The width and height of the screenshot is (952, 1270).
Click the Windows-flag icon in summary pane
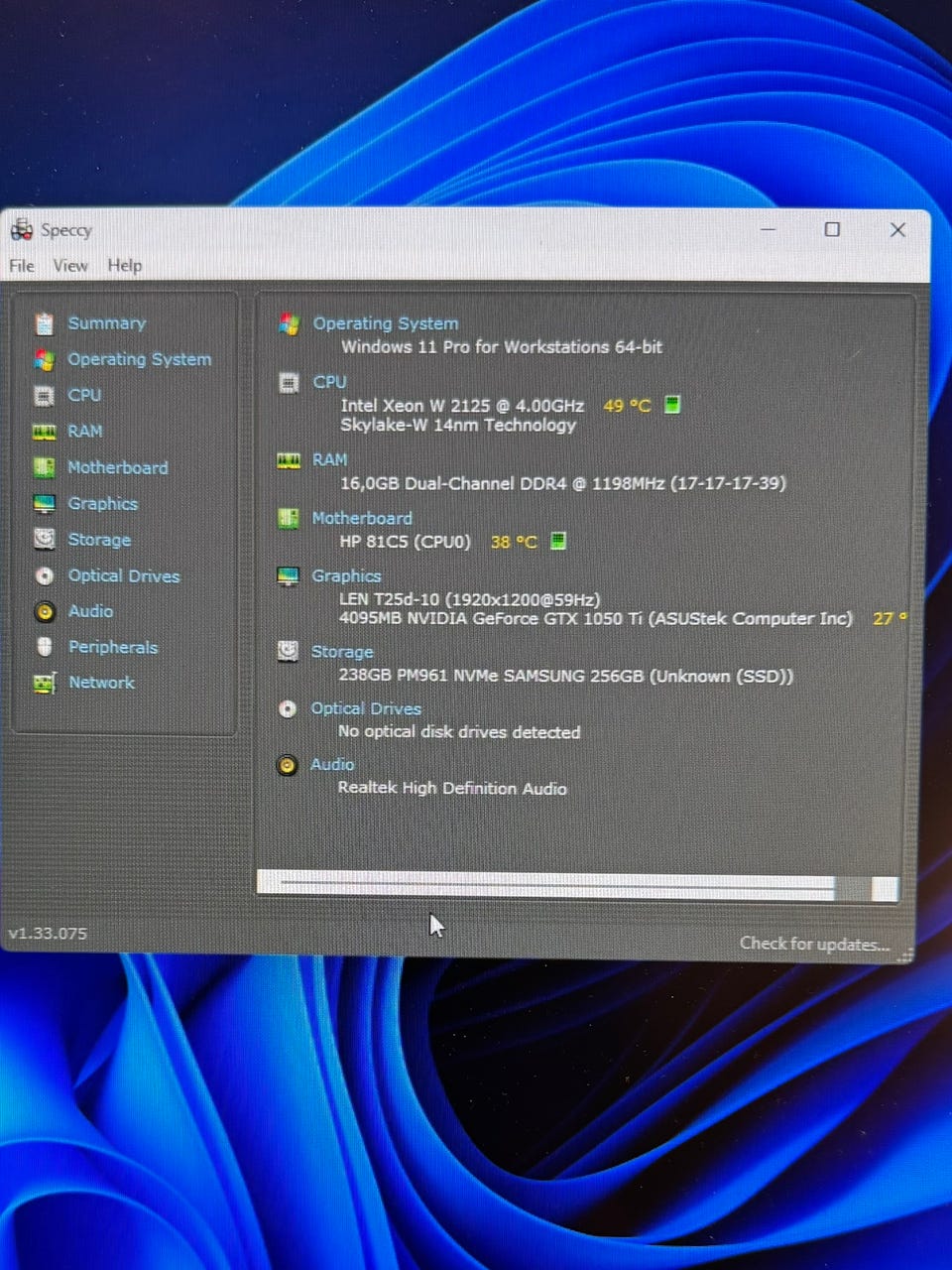289,323
